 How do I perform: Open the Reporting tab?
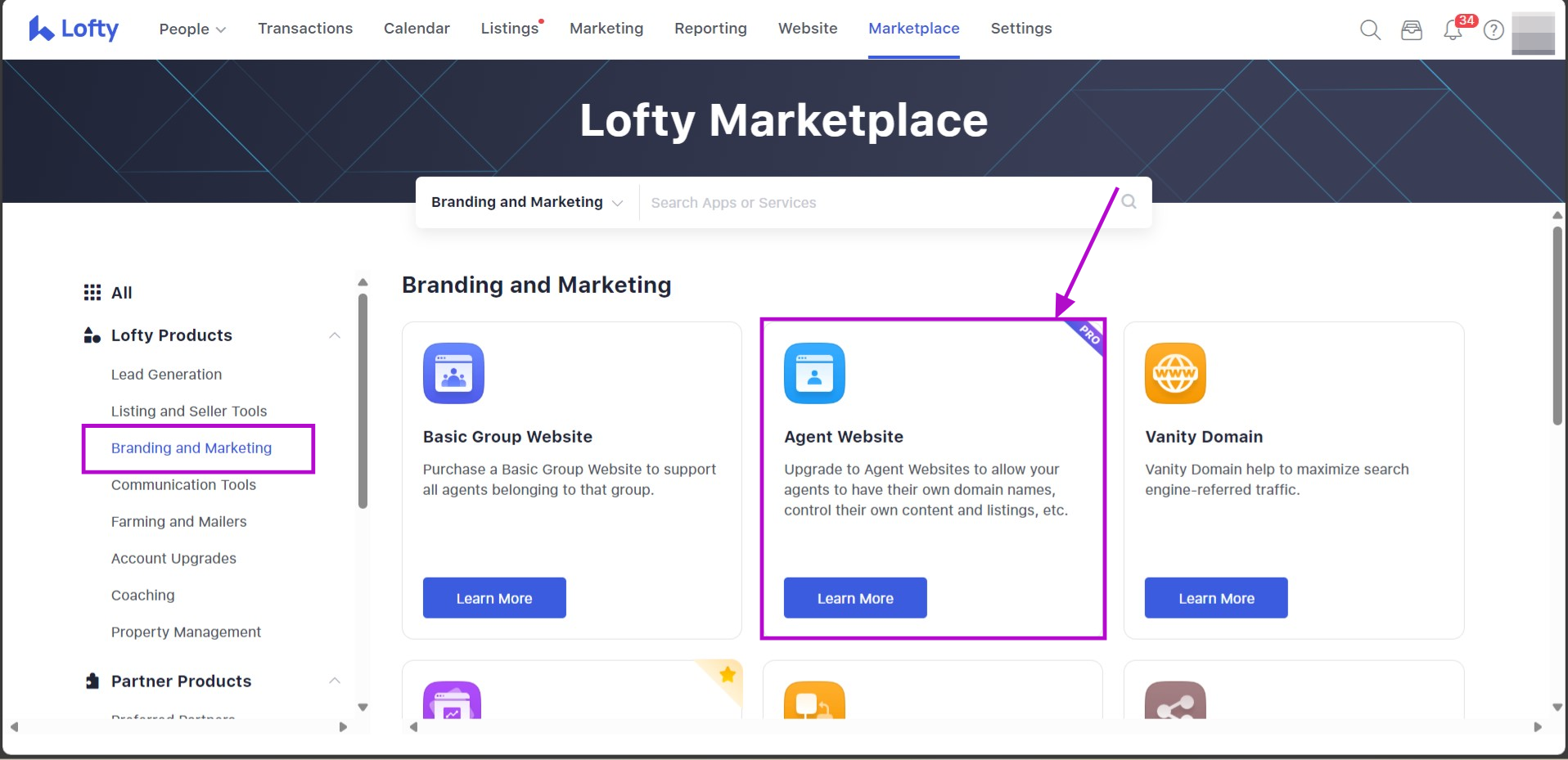pyautogui.click(x=710, y=29)
